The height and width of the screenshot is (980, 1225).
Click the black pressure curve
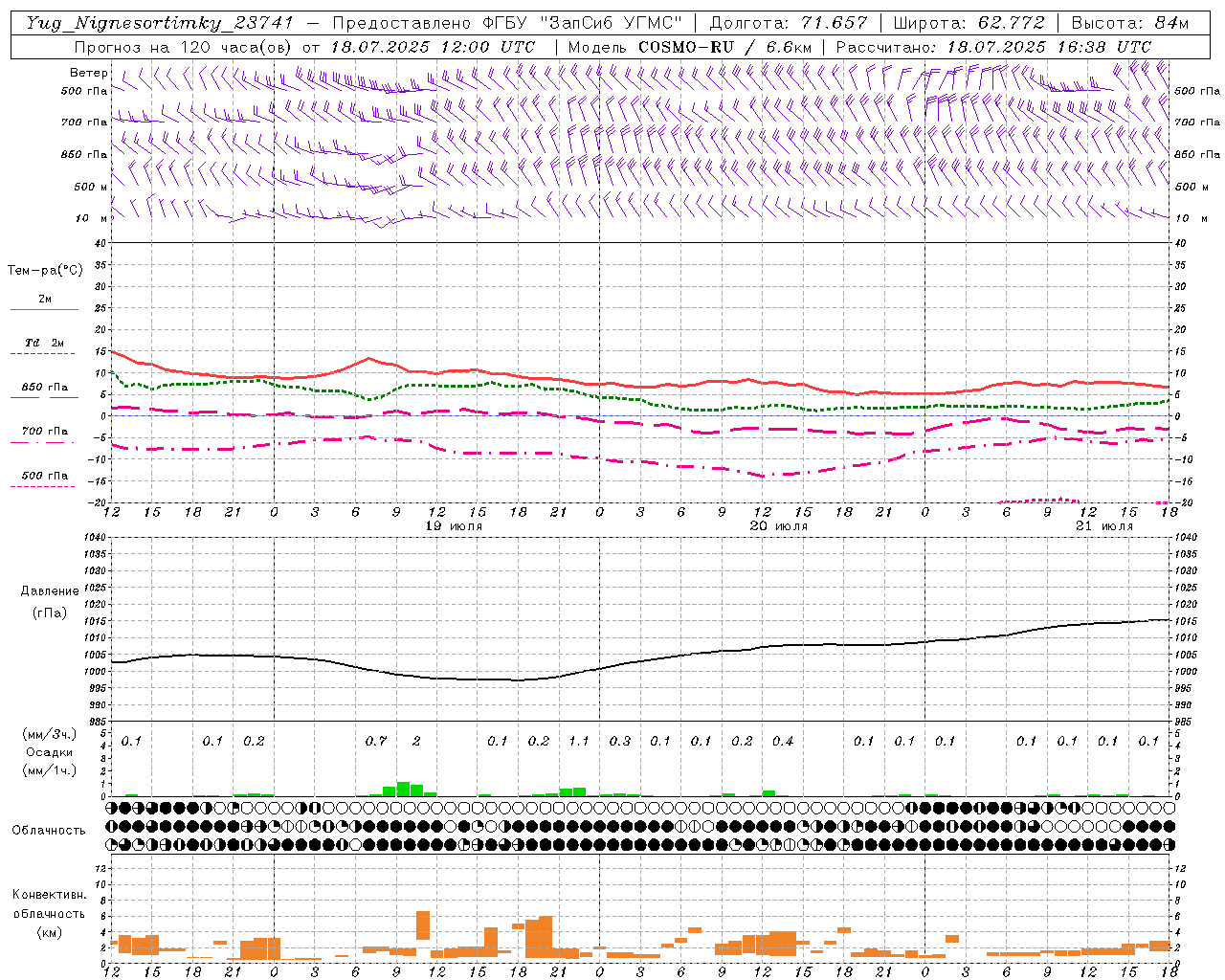coord(640,659)
